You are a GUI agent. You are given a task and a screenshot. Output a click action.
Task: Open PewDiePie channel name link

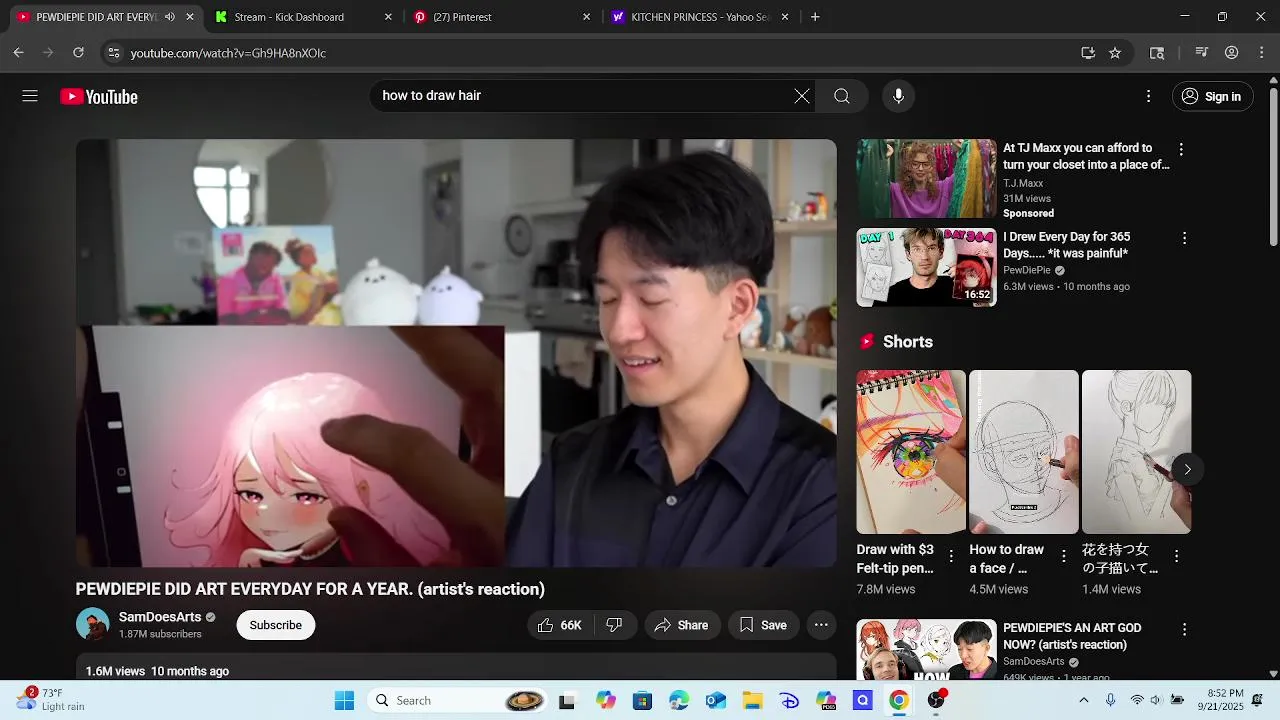pos(1027,270)
